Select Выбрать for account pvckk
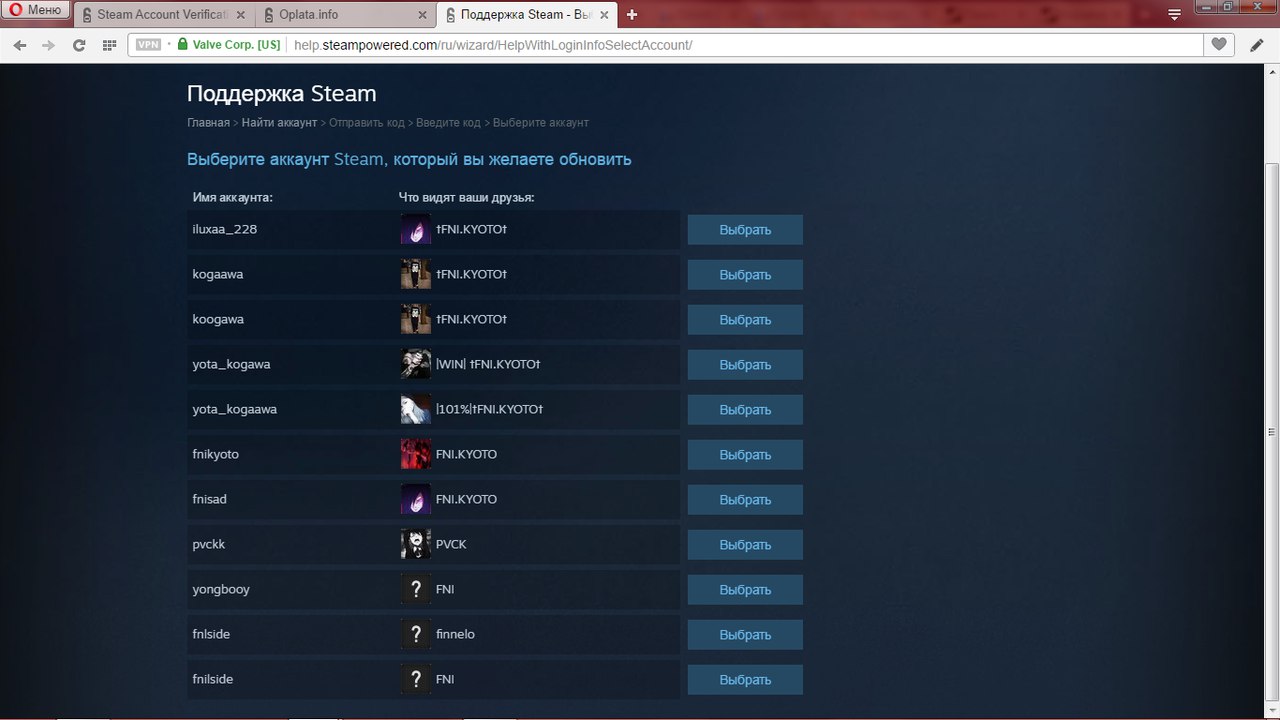The width and height of the screenshot is (1280, 720). 745,545
